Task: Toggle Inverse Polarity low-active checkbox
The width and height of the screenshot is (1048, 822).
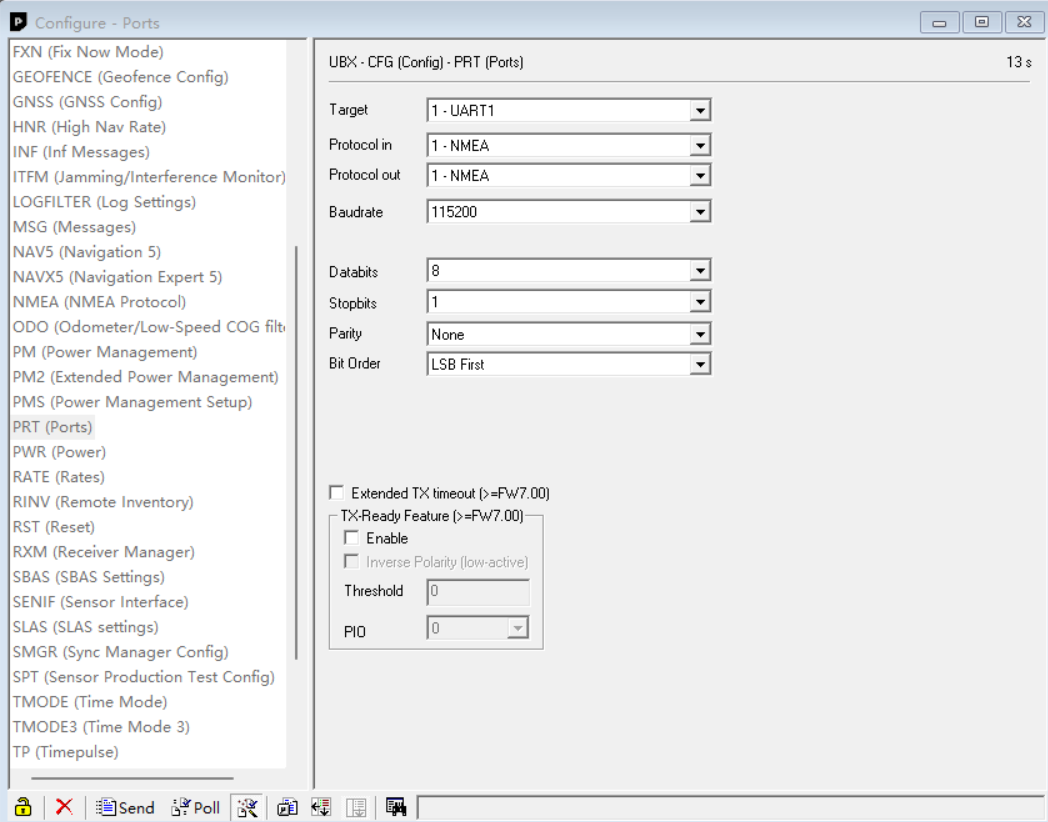Action: click(349, 560)
